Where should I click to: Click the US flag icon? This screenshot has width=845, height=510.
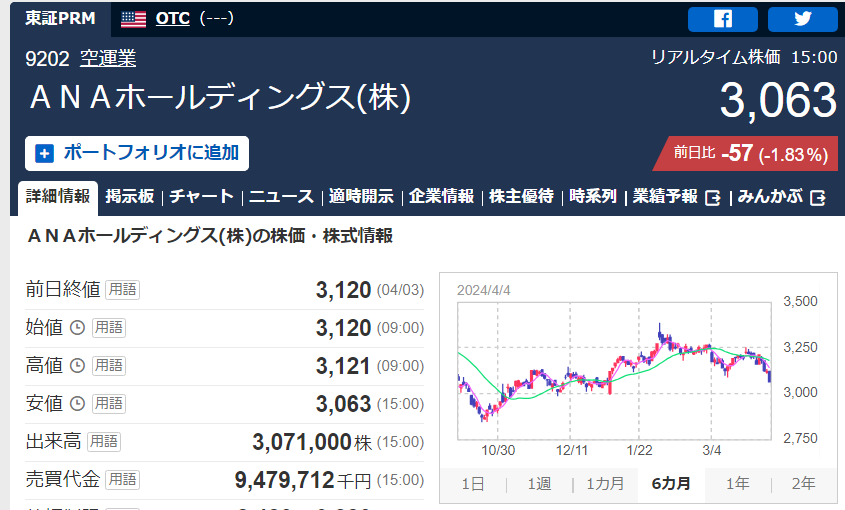(133, 19)
